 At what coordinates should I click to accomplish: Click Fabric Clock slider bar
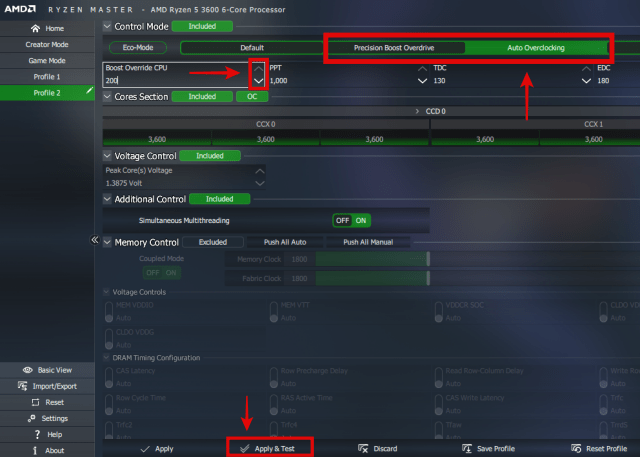click(372, 279)
